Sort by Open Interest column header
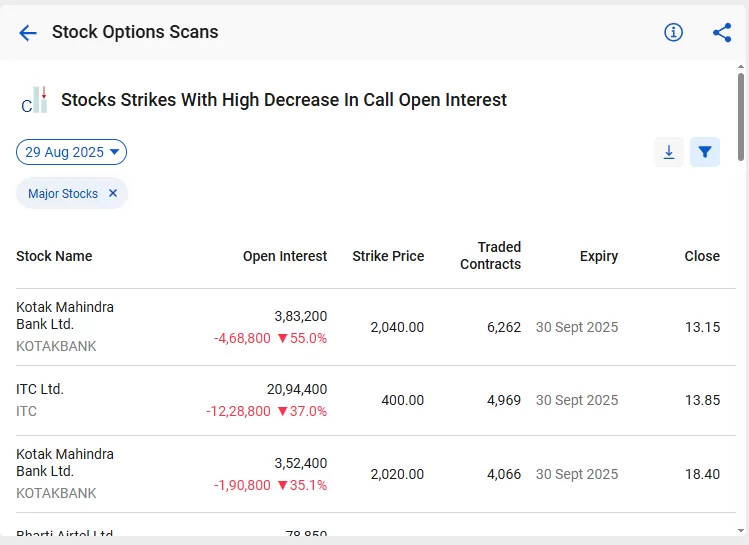Viewport: 749px width, 545px height. [x=285, y=256]
